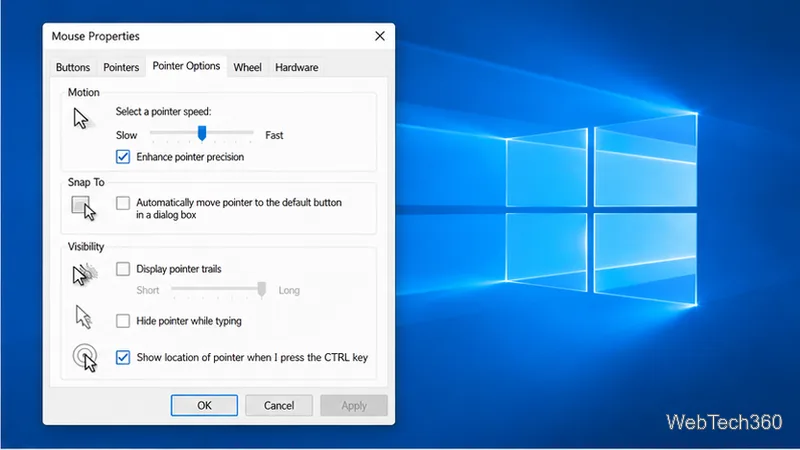Open the Pointers tab
This screenshot has width=800, height=450.
click(x=121, y=67)
